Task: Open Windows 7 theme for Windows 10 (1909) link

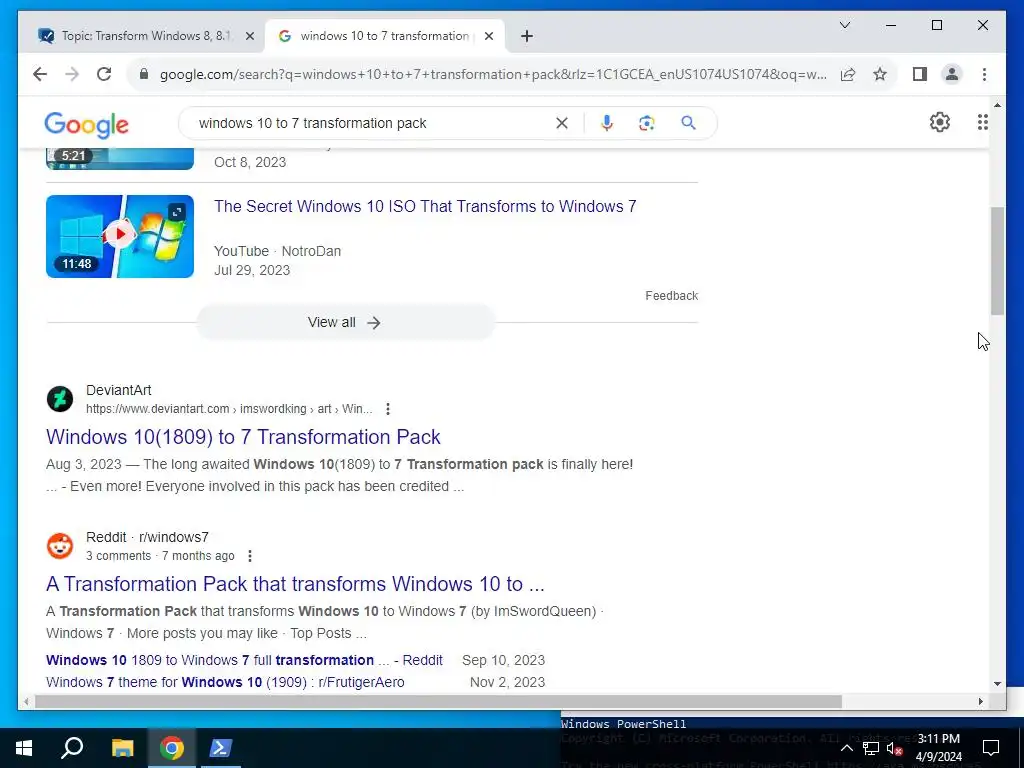Action: coord(225,682)
